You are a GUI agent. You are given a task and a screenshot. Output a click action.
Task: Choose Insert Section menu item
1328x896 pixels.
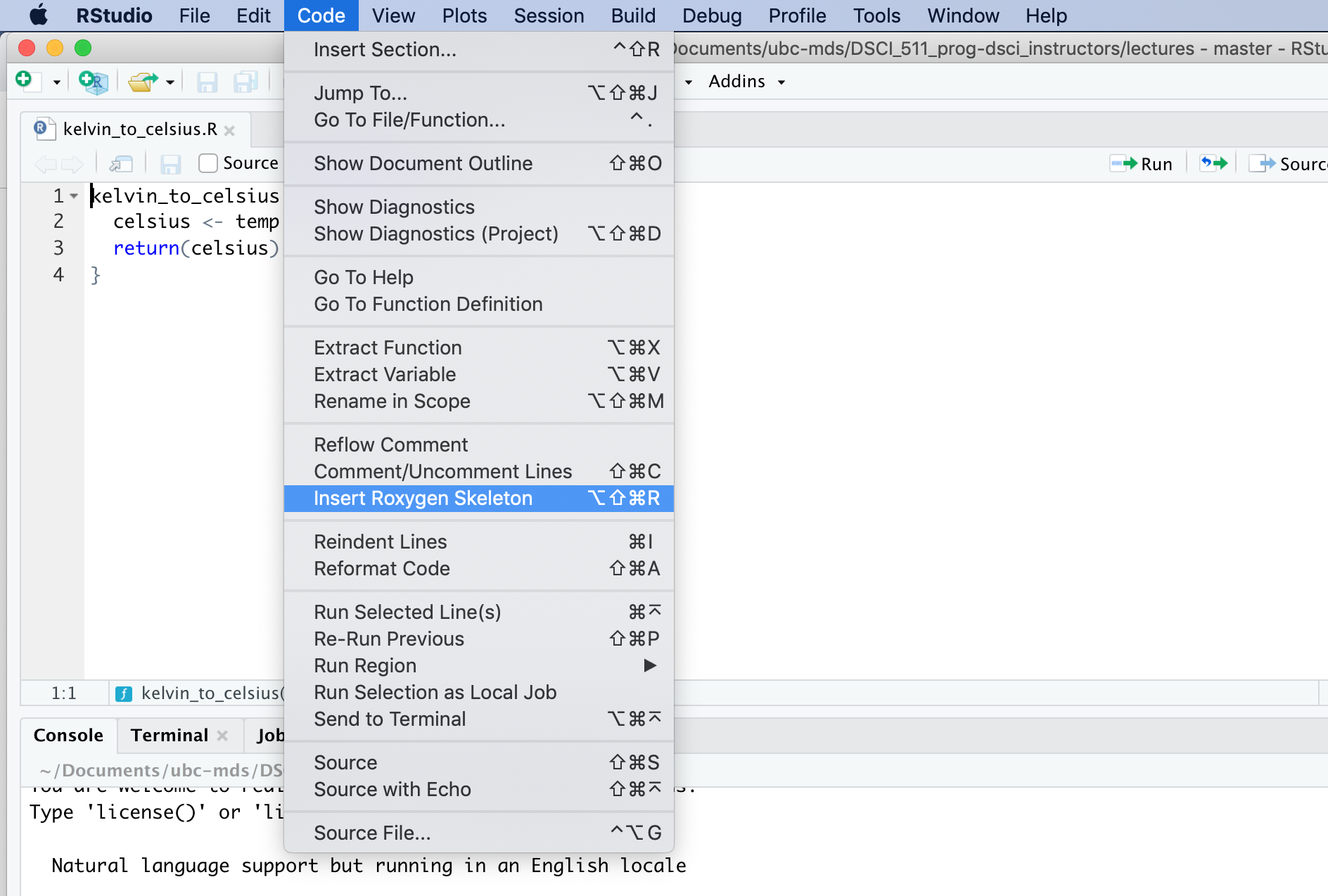tap(479, 49)
